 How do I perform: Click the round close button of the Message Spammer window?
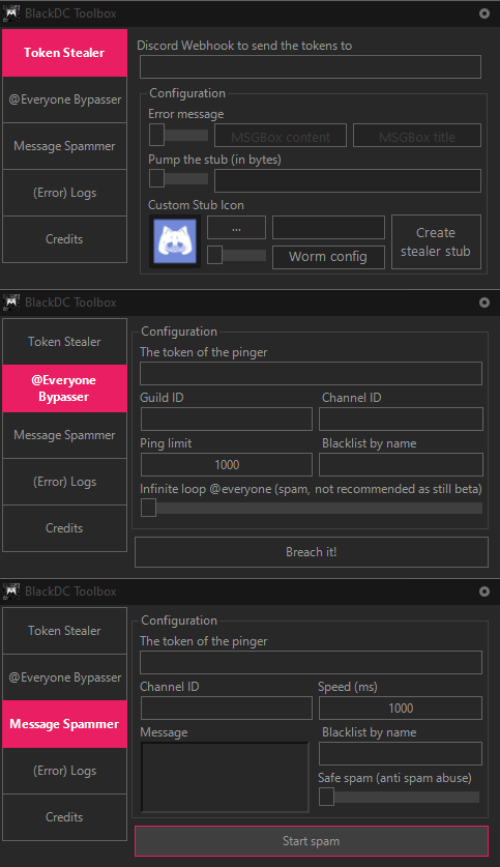(484, 592)
